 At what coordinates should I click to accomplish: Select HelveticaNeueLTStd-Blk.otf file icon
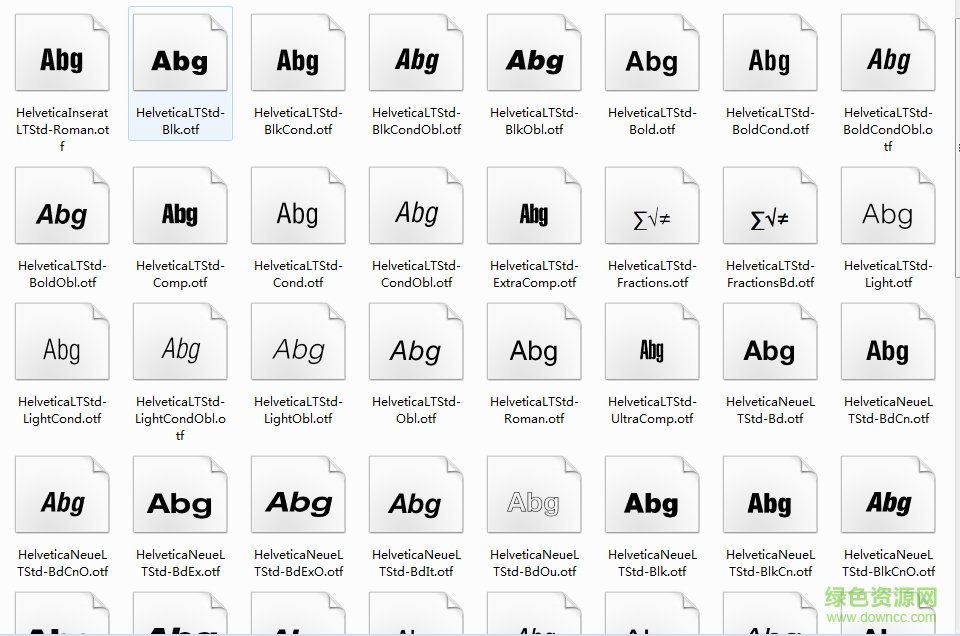tap(652, 495)
